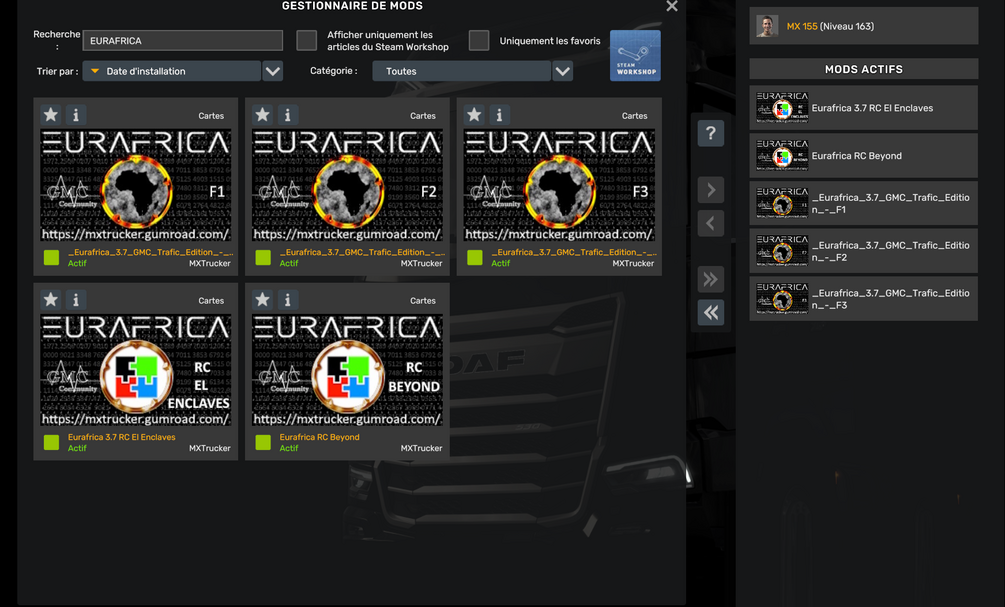Toggle green active square of RC Beyond

point(263,442)
